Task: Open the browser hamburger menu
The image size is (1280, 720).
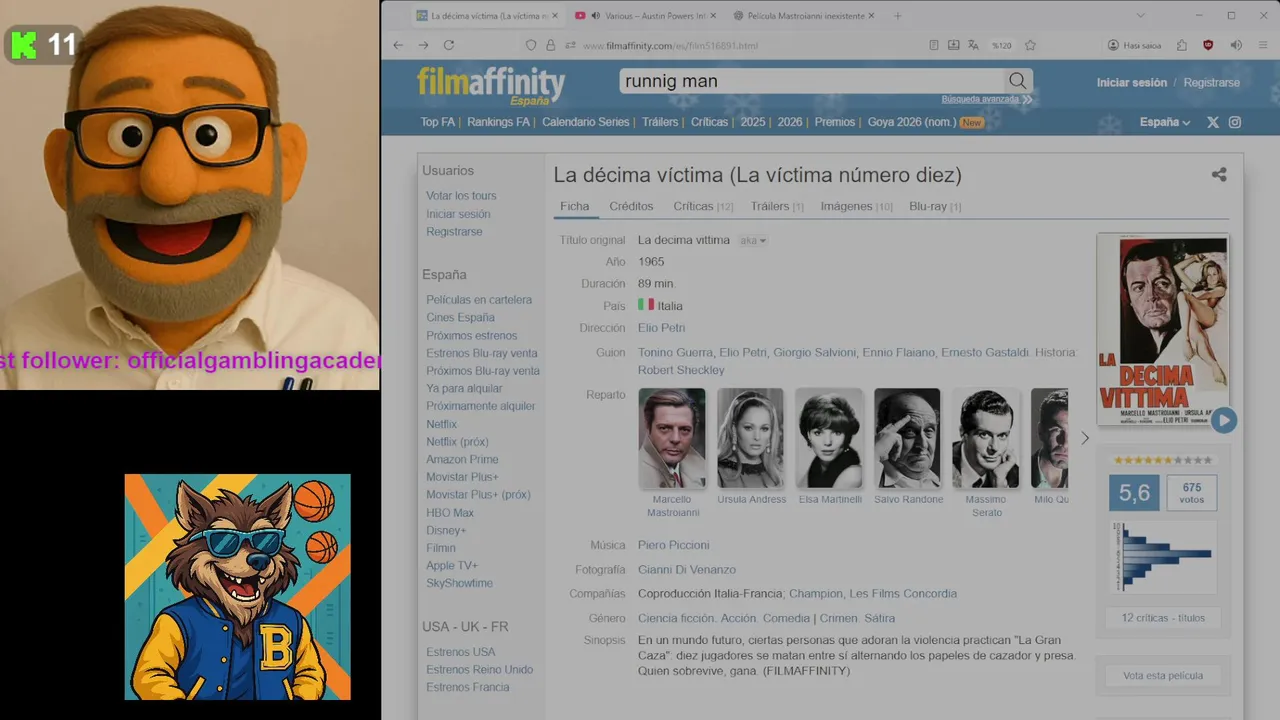Action: coord(1263,45)
